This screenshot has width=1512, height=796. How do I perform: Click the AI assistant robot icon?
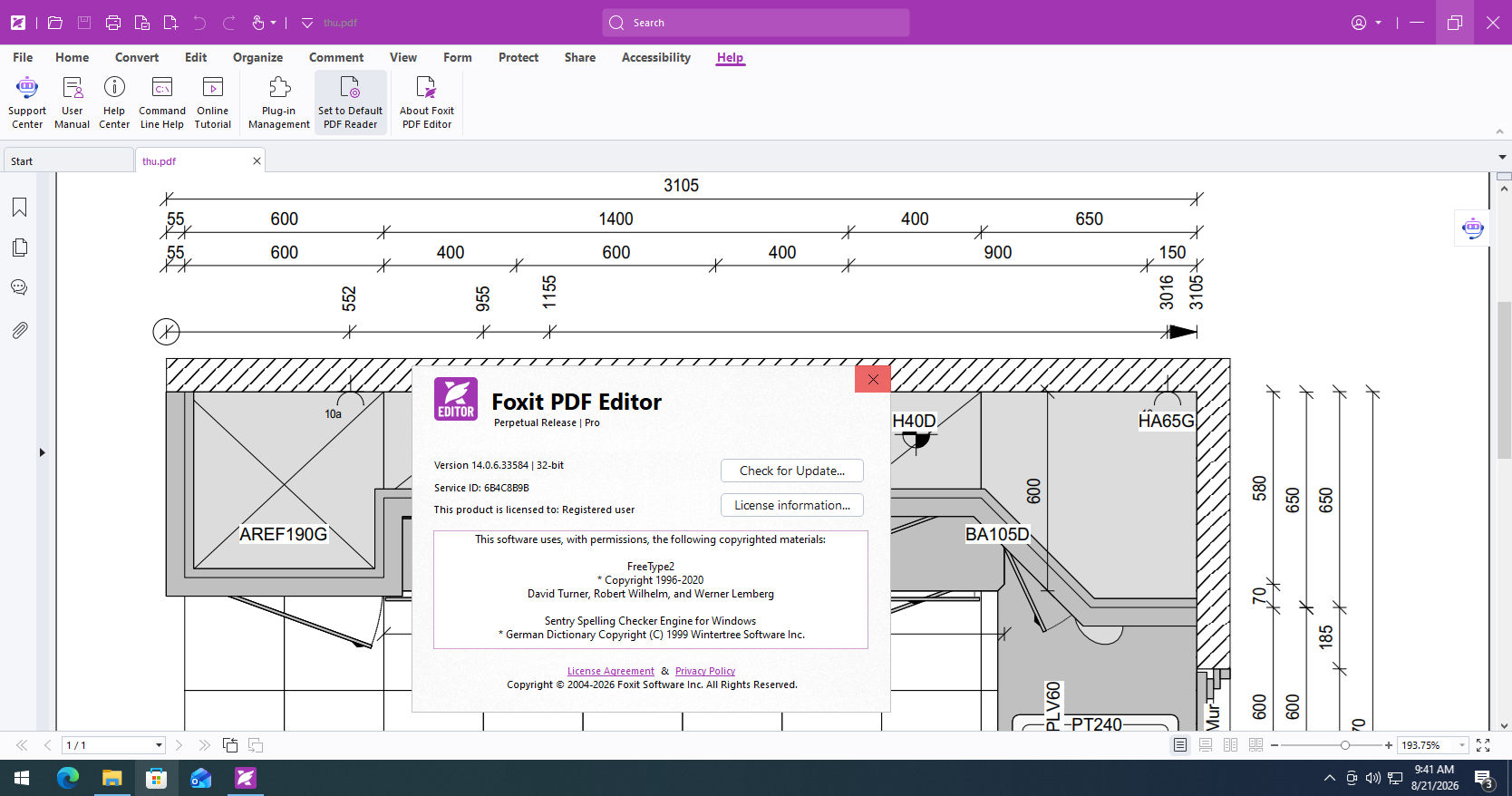[1473, 228]
